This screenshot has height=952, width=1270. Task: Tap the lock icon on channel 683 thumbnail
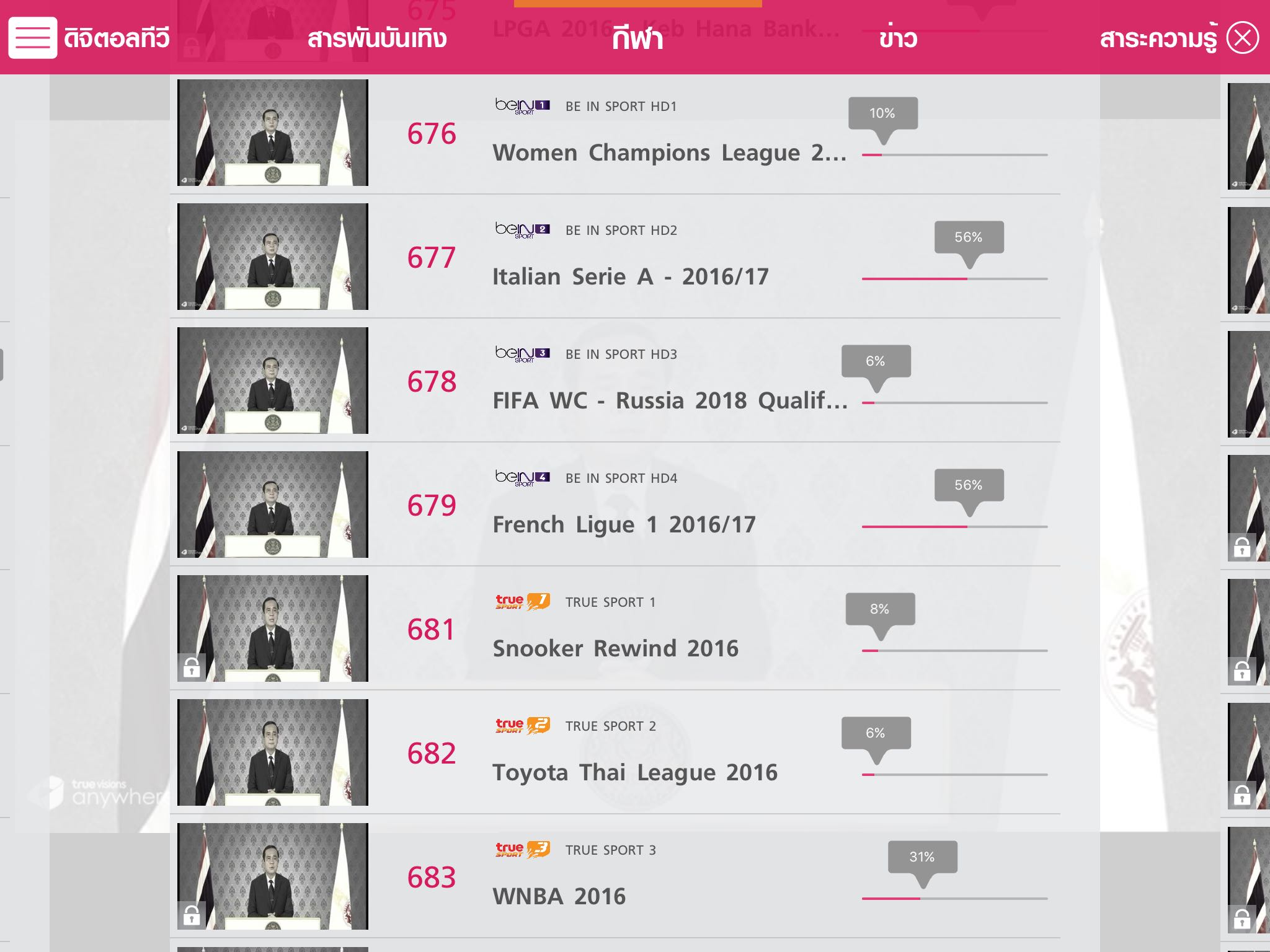(x=192, y=915)
